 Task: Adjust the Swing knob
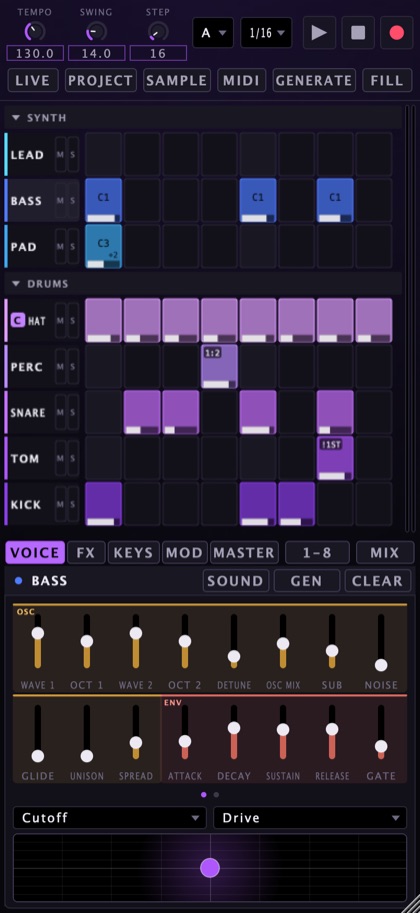[x=96, y=31]
